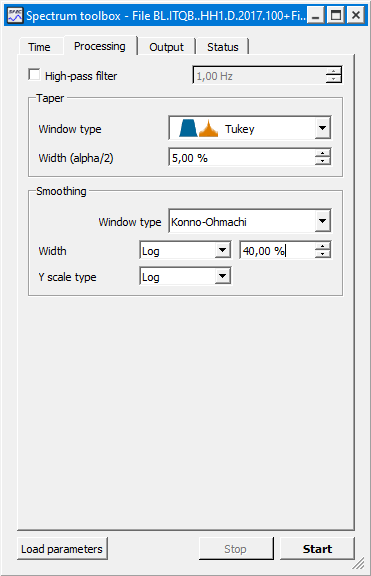Image resolution: width=371 pixels, height=576 pixels.
Task: Click the Spectrum toolbox app icon in title bar
Action: pyautogui.click(x=15, y=16)
